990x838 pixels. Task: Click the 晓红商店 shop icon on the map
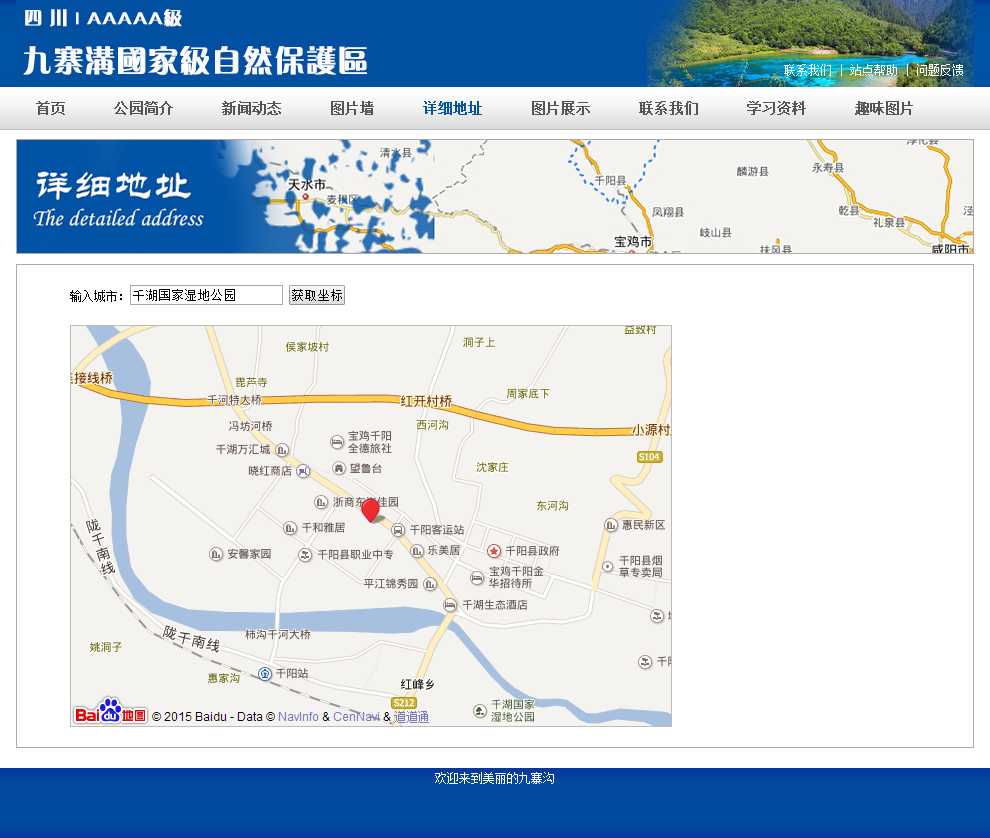[303, 471]
